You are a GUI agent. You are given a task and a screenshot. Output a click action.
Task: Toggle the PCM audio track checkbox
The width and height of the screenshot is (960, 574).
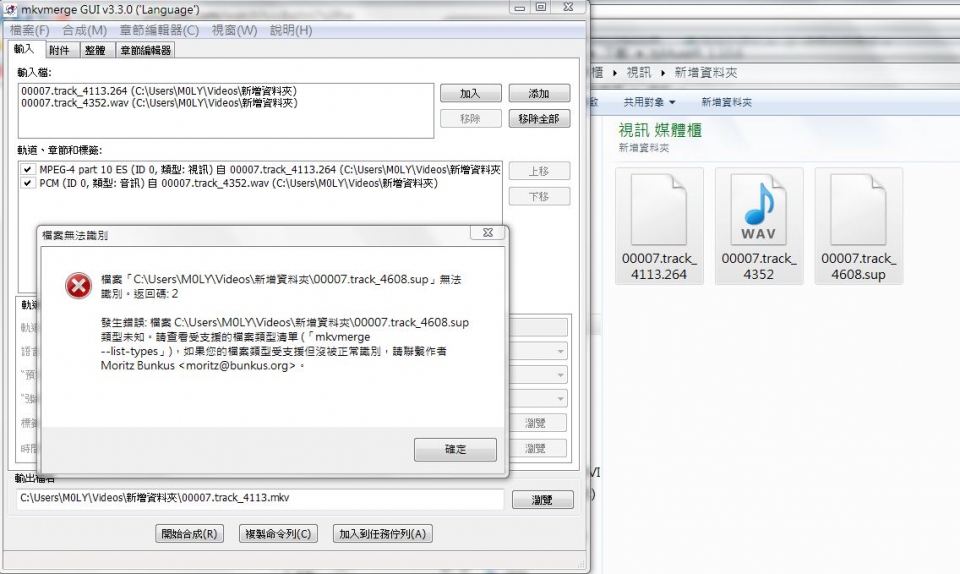(28, 183)
